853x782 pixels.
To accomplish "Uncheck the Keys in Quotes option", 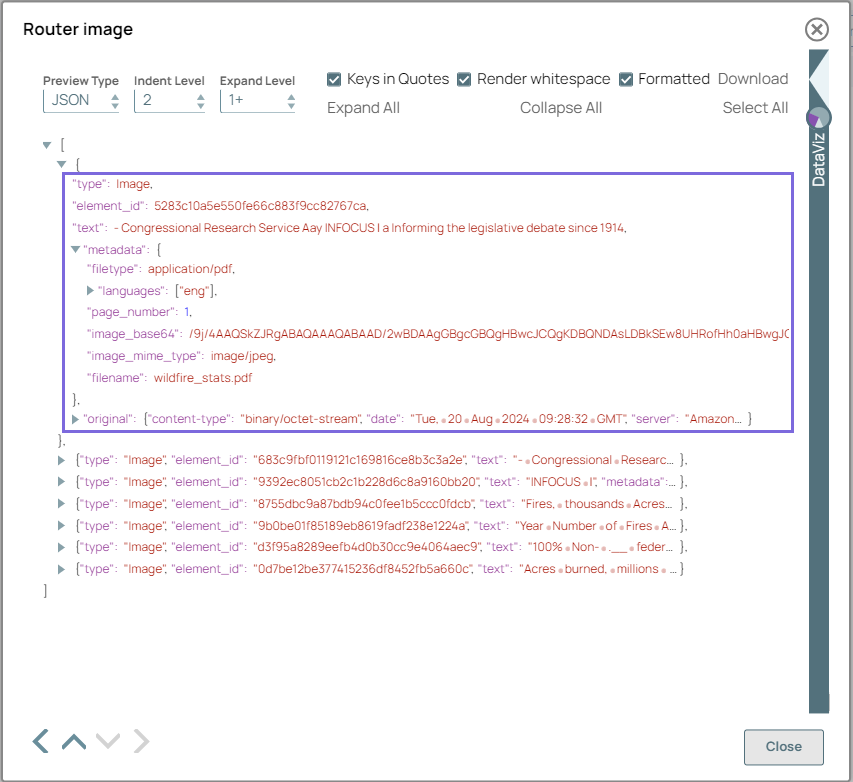I will pyautogui.click(x=334, y=79).
